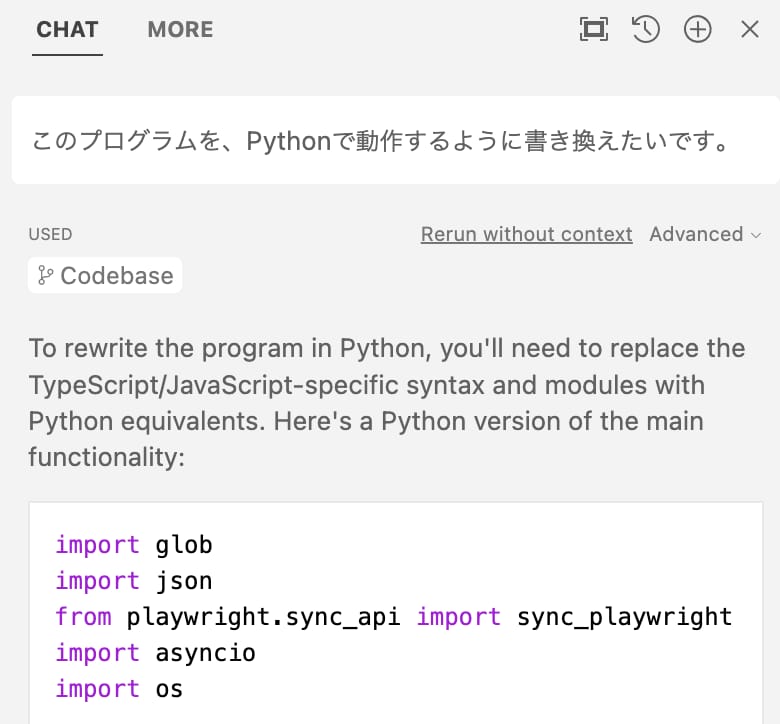Open the Advanced options dropdown
This screenshot has width=780, height=724.
coord(696,234)
